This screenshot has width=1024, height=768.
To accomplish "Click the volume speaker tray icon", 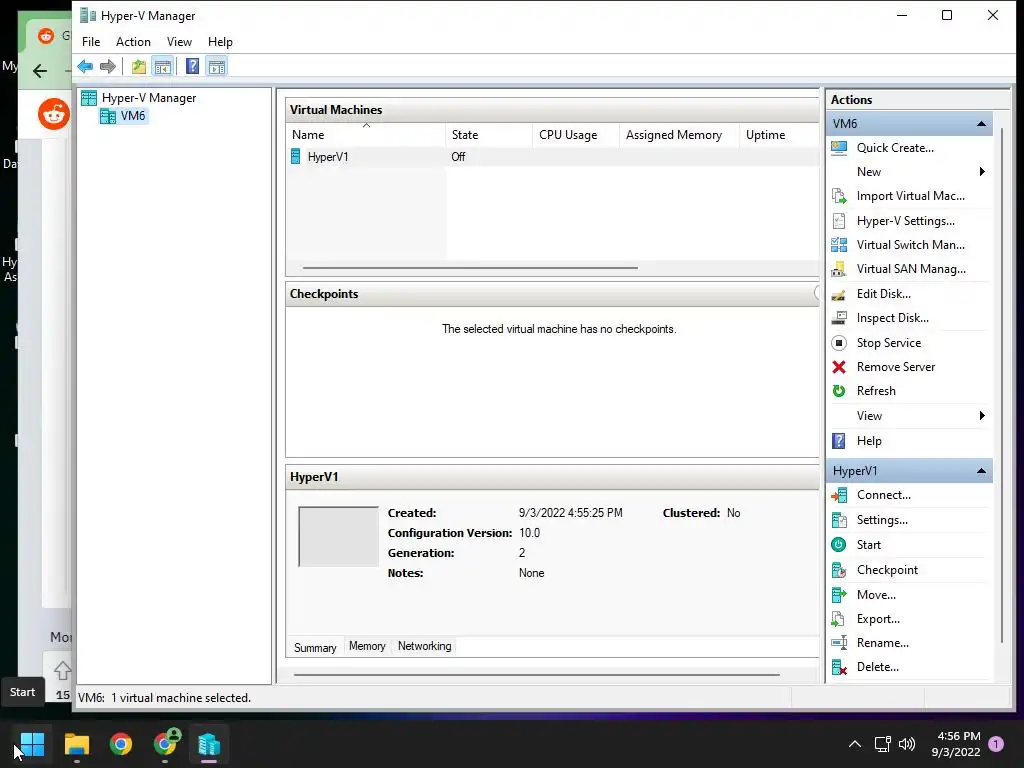I will click(906, 744).
